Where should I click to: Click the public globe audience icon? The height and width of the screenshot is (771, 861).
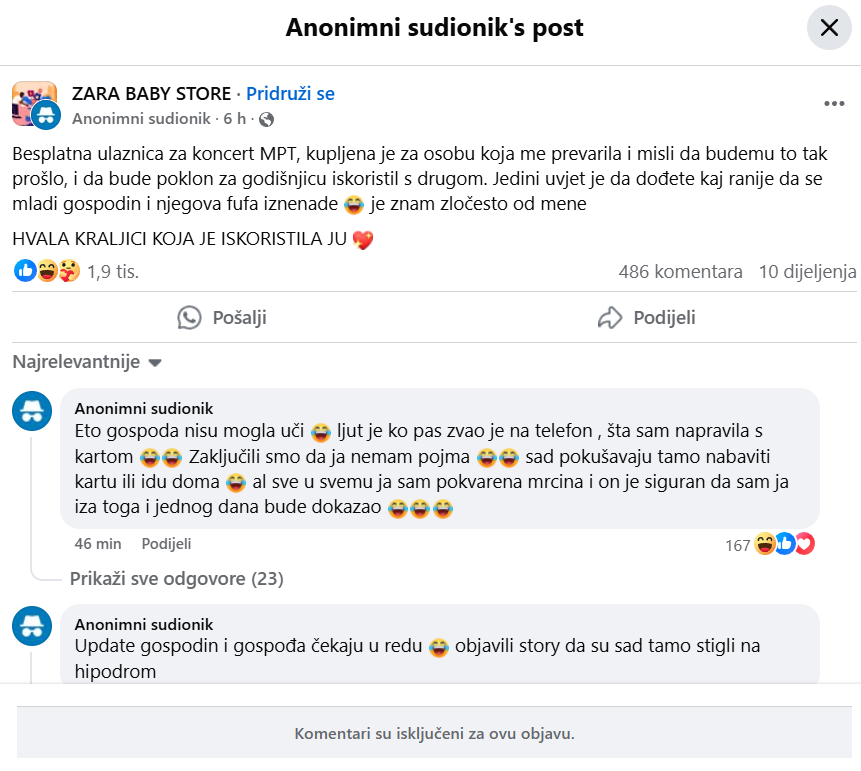pyautogui.click(x=266, y=120)
